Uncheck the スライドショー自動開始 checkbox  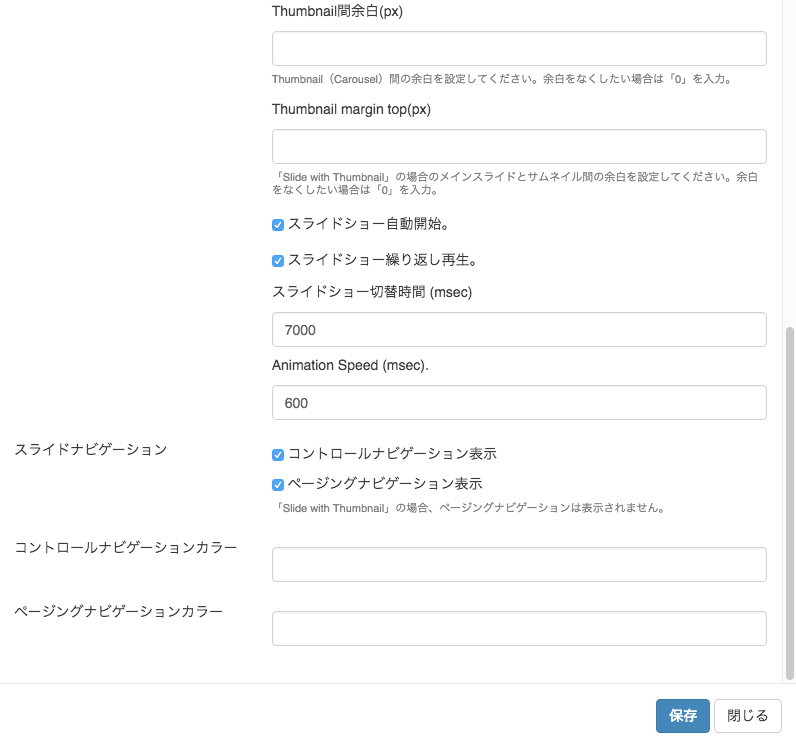coord(278,225)
